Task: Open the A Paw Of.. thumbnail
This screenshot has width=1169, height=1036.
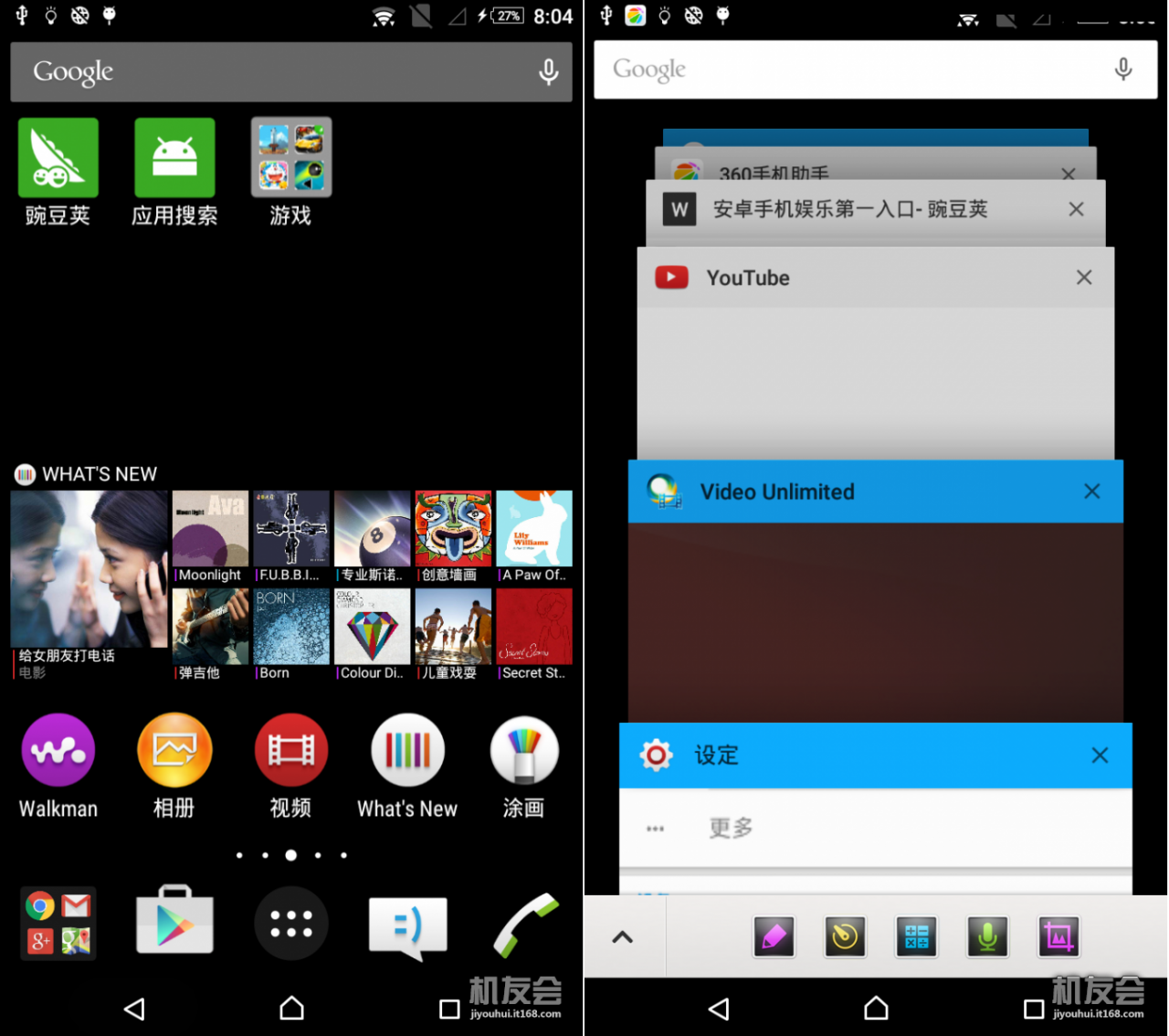Action: (x=534, y=529)
